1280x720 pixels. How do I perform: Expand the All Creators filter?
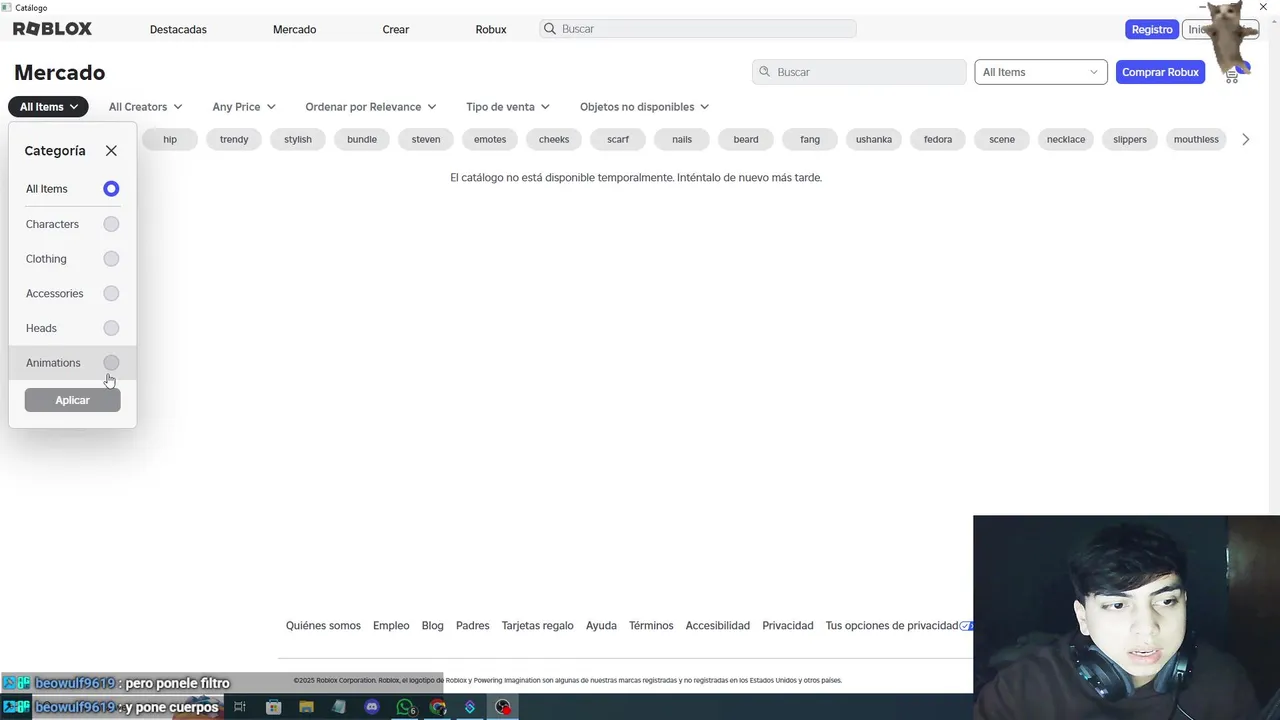click(145, 107)
